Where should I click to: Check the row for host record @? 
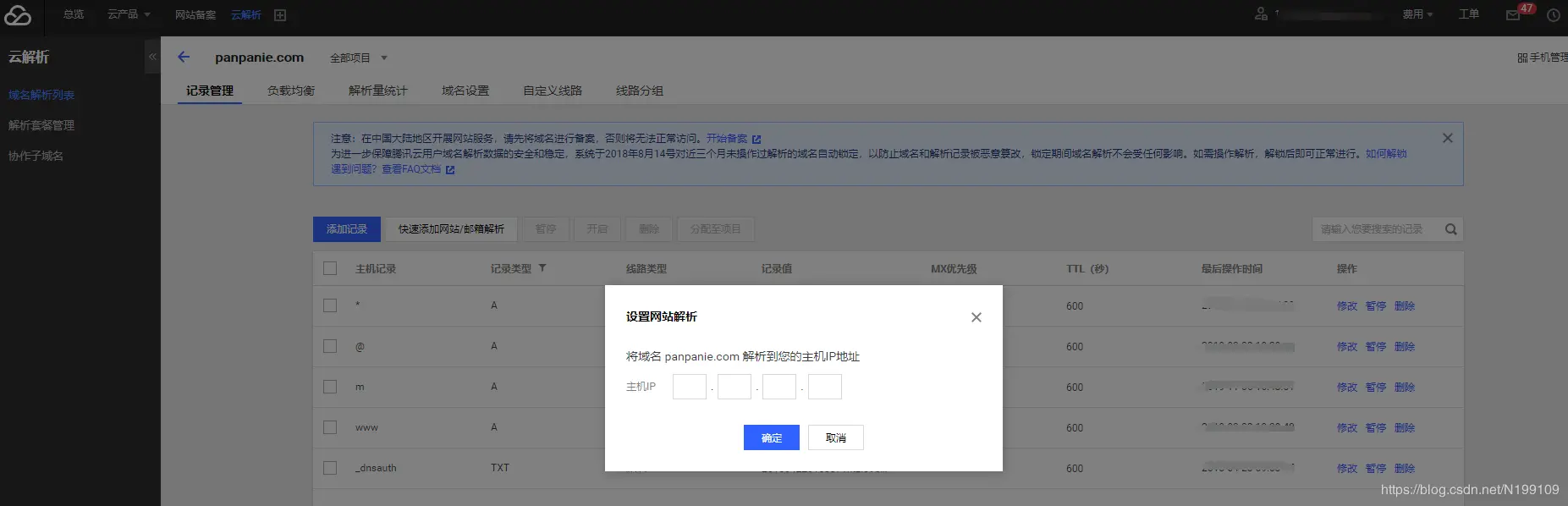330,346
